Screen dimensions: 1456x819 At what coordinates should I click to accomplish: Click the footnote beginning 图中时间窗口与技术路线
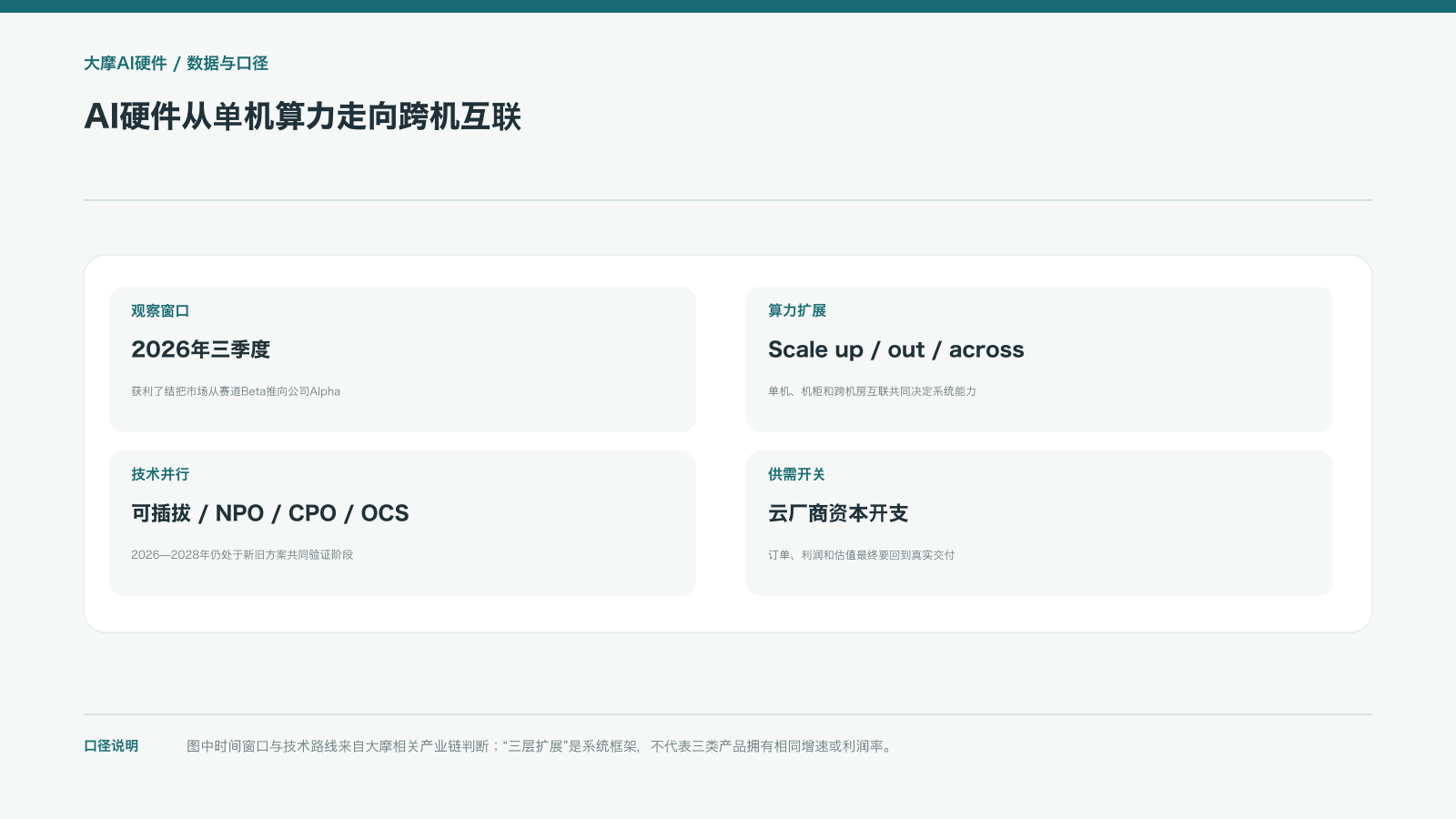coord(541,746)
